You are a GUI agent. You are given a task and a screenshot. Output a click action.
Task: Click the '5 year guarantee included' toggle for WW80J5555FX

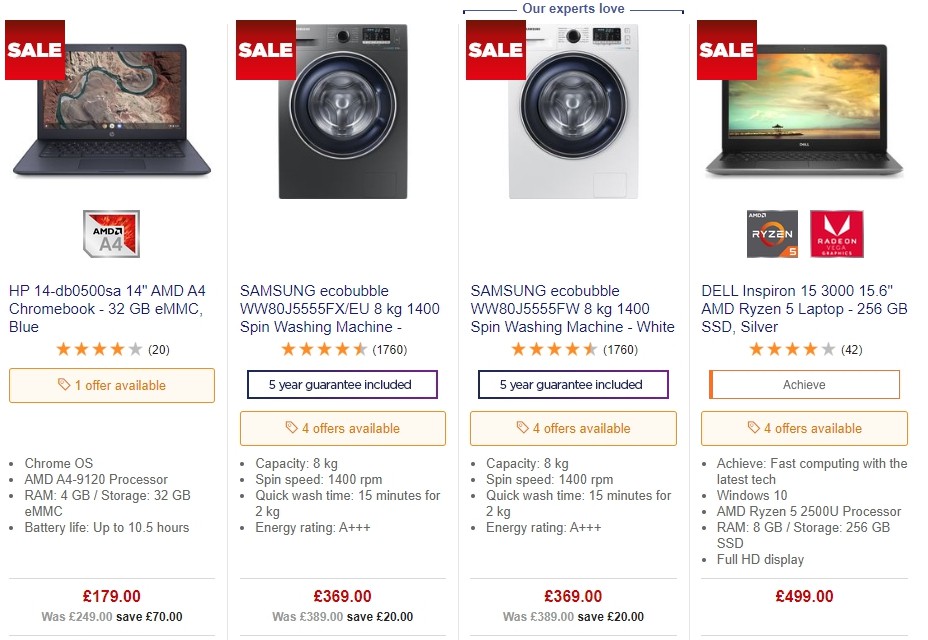[342, 384]
